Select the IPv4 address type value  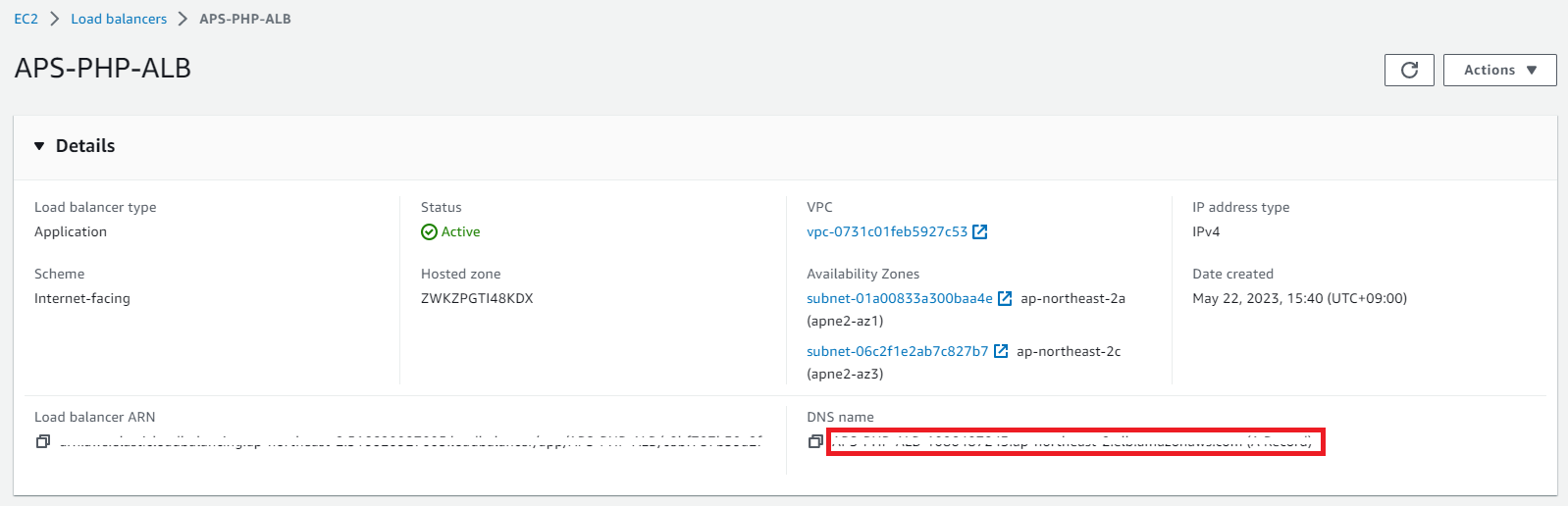[x=1206, y=231]
